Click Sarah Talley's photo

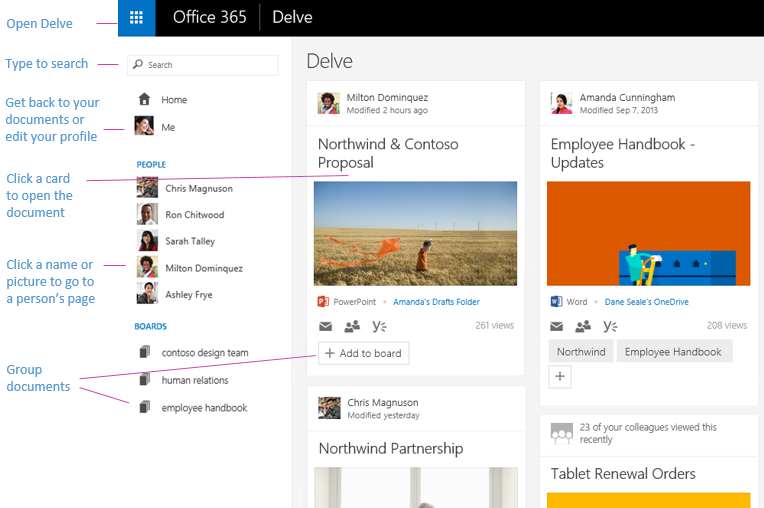tap(147, 240)
